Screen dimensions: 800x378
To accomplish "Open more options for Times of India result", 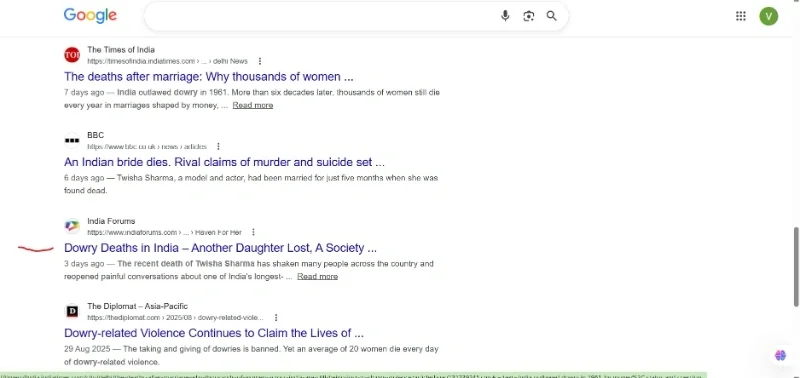I will point(260,61).
